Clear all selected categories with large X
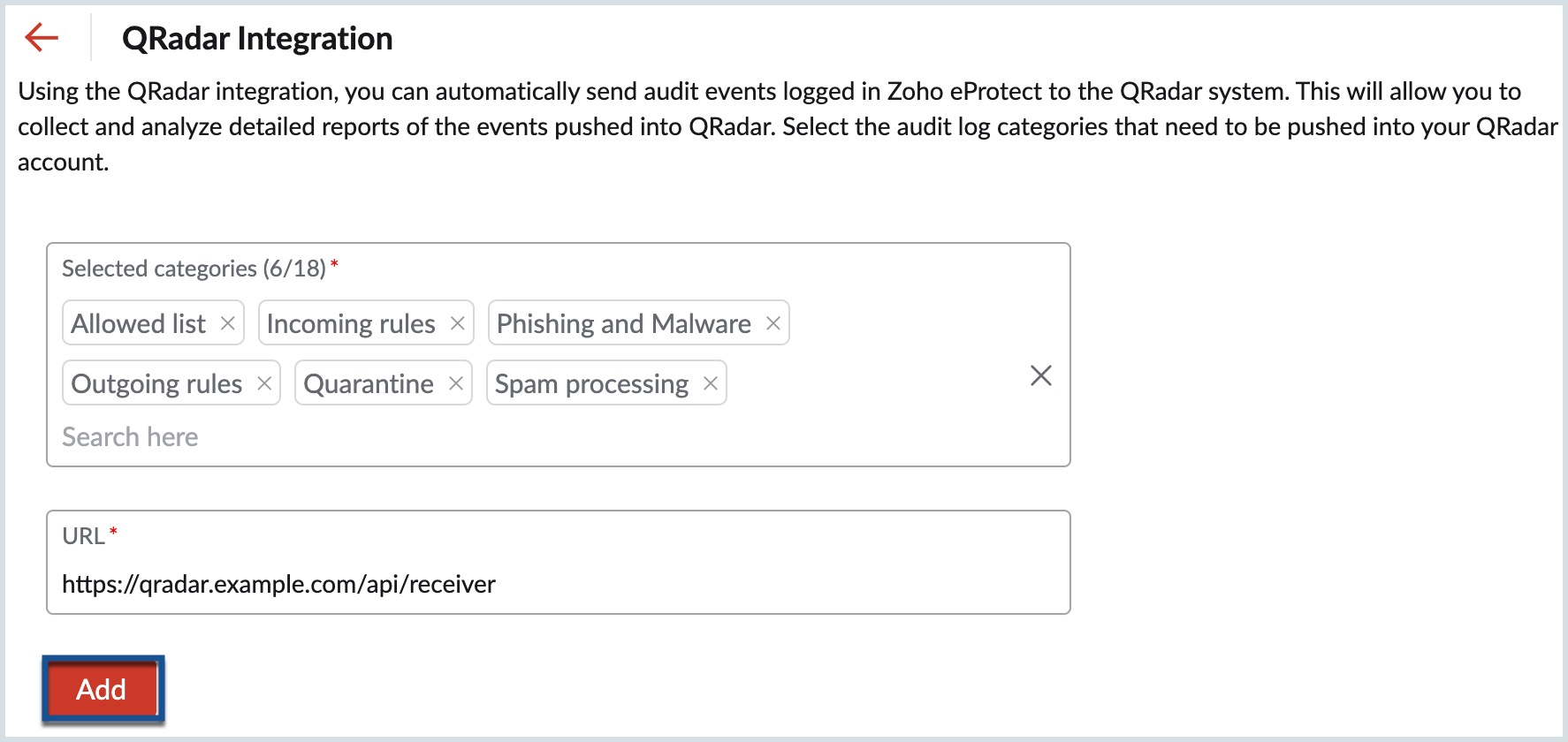This screenshot has width=1568, height=742. (1040, 375)
